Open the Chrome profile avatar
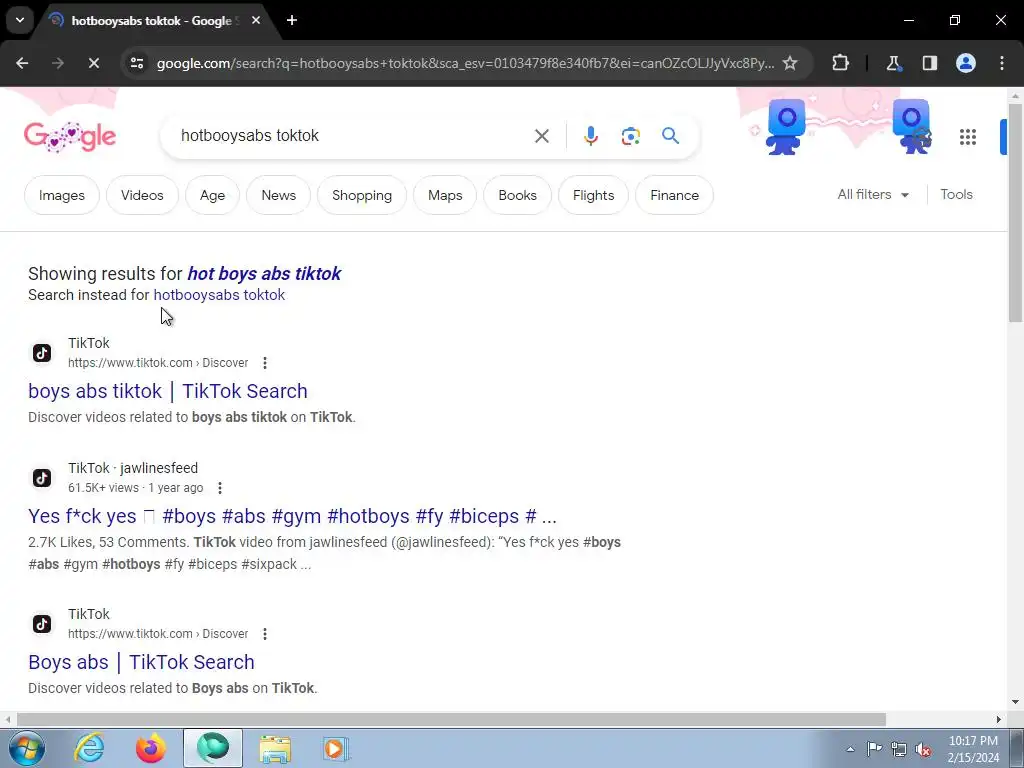Image resolution: width=1024 pixels, height=768 pixels. (966, 63)
